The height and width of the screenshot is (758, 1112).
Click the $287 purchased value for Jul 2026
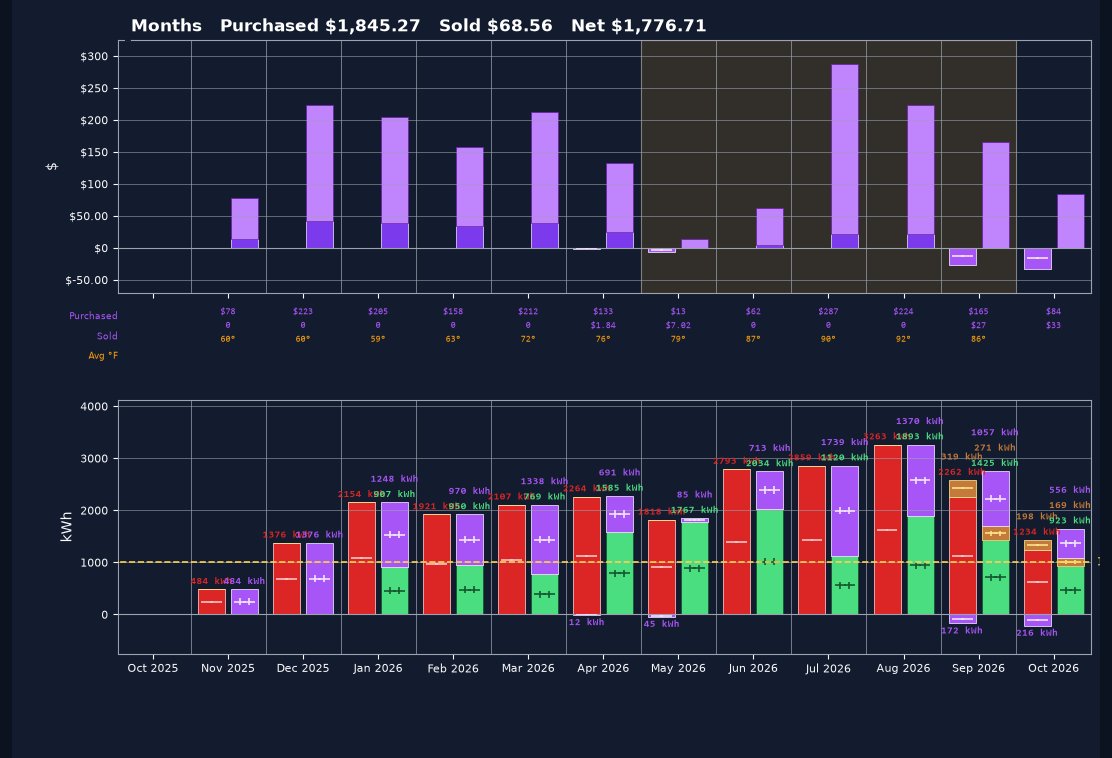(828, 311)
